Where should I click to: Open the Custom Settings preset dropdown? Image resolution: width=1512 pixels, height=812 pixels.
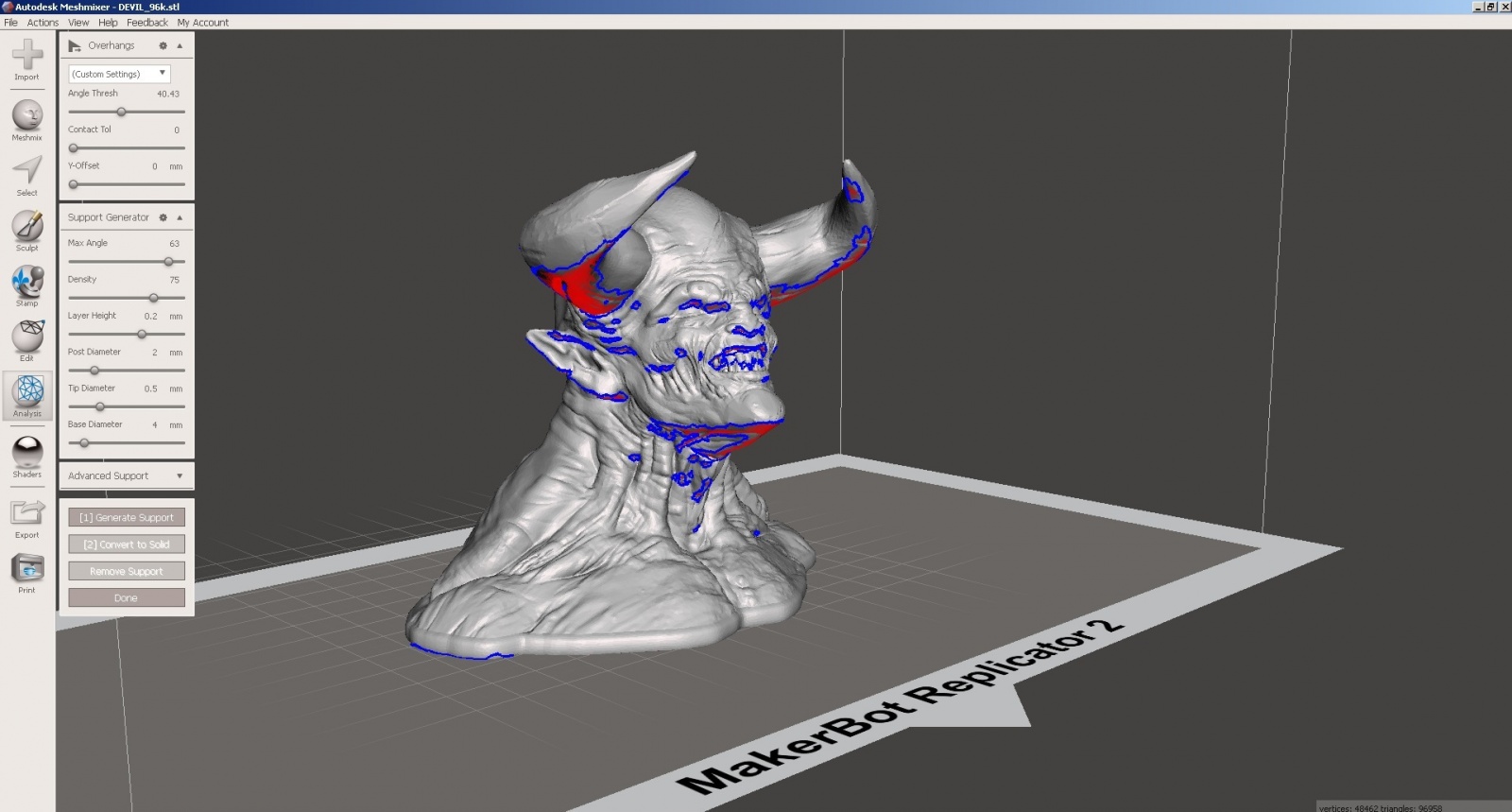point(119,73)
